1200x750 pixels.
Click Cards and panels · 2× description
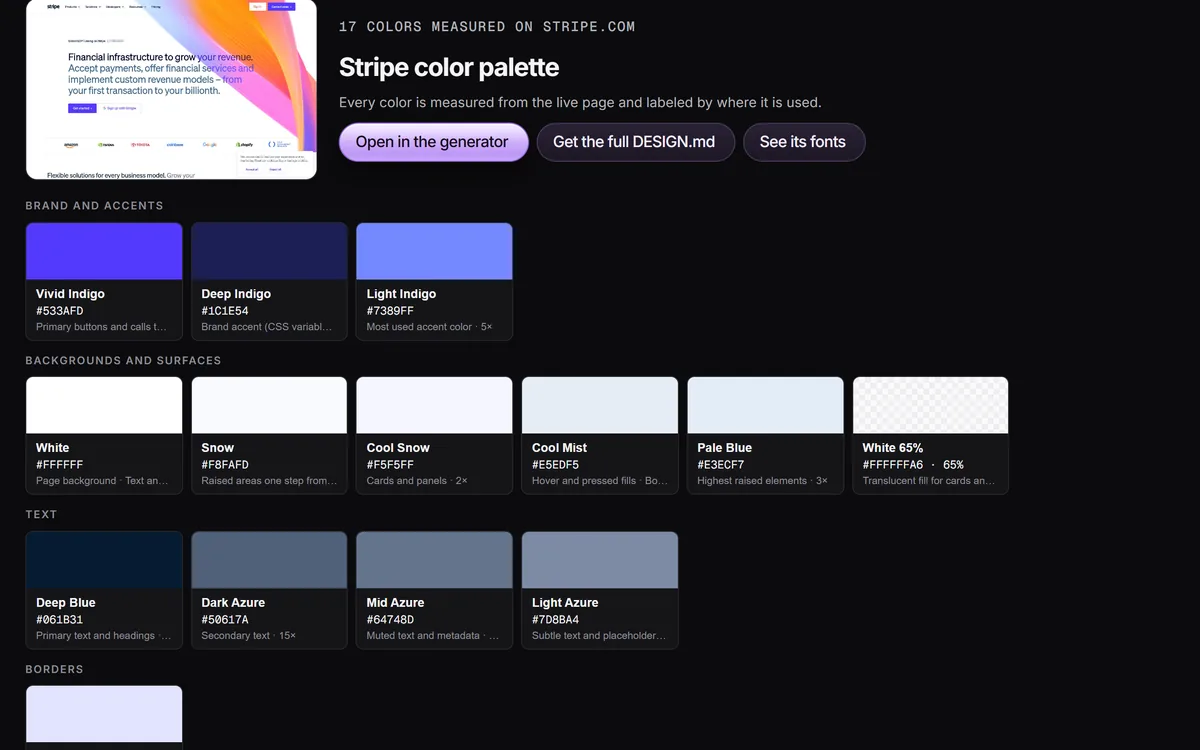[x=417, y=481]
